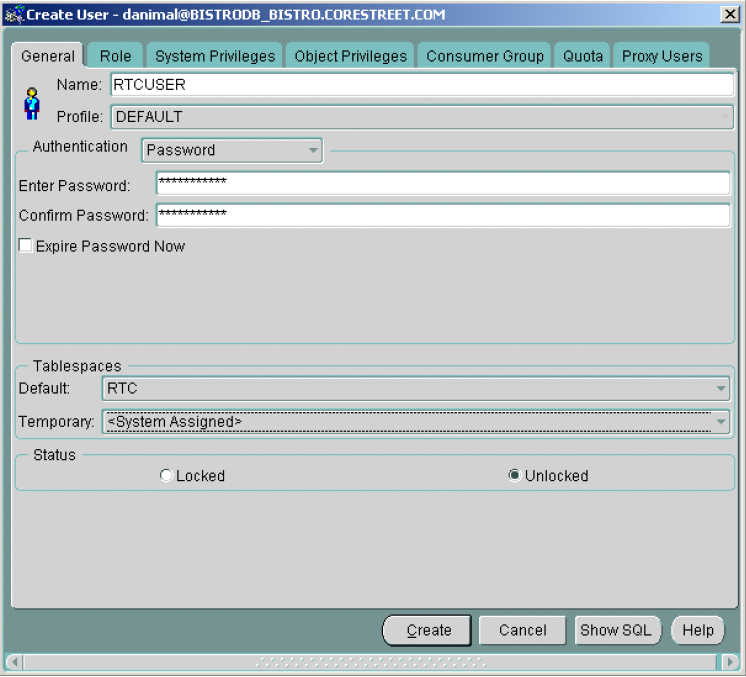Expand the Profile dropdown
Screen dimensions: 746x677
tap(725, 117)
